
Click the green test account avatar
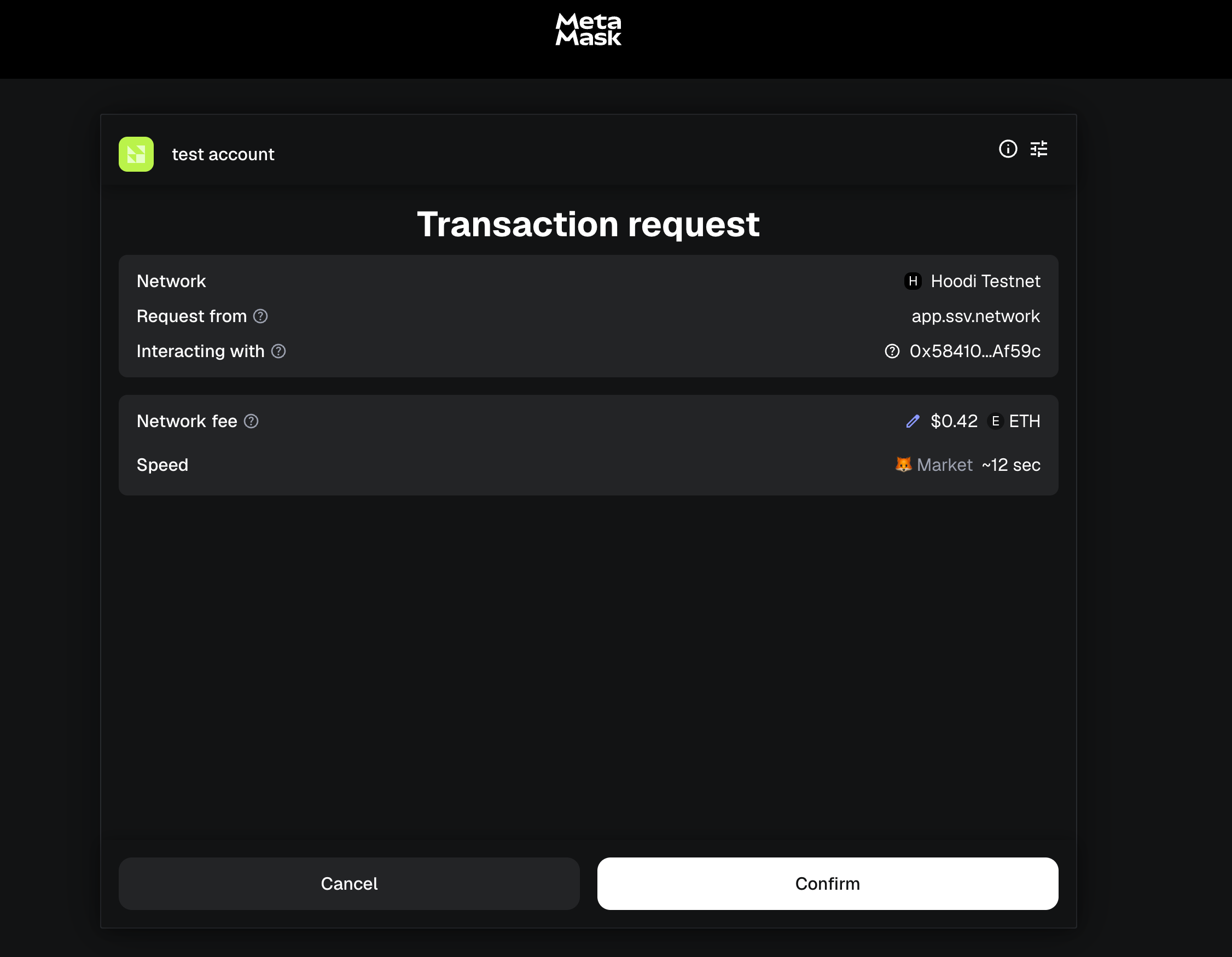(136, 154)
